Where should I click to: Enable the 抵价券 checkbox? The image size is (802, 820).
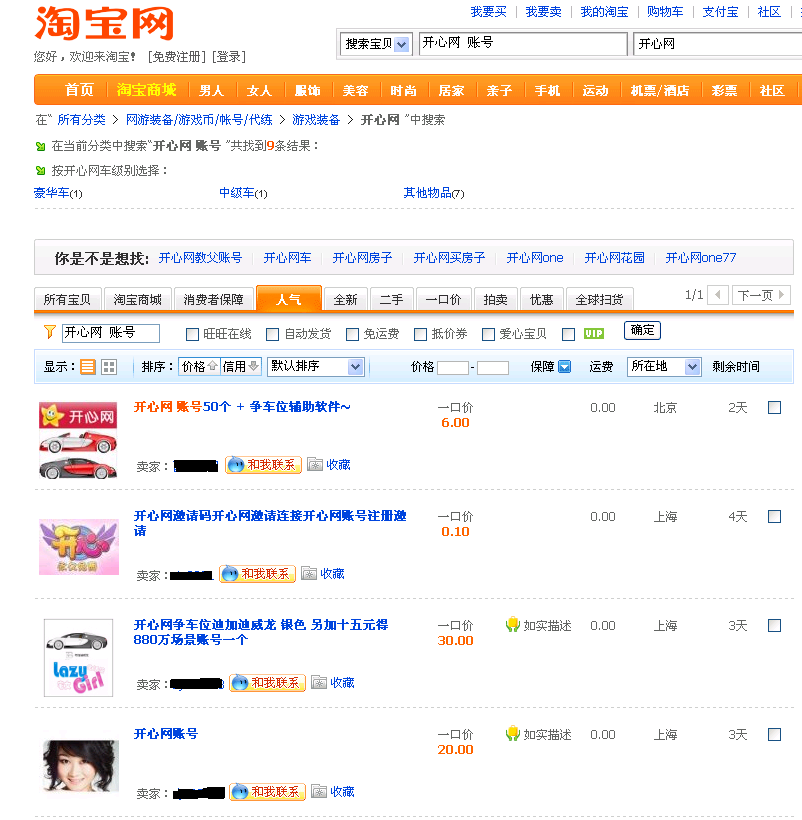tap(420, 334)
